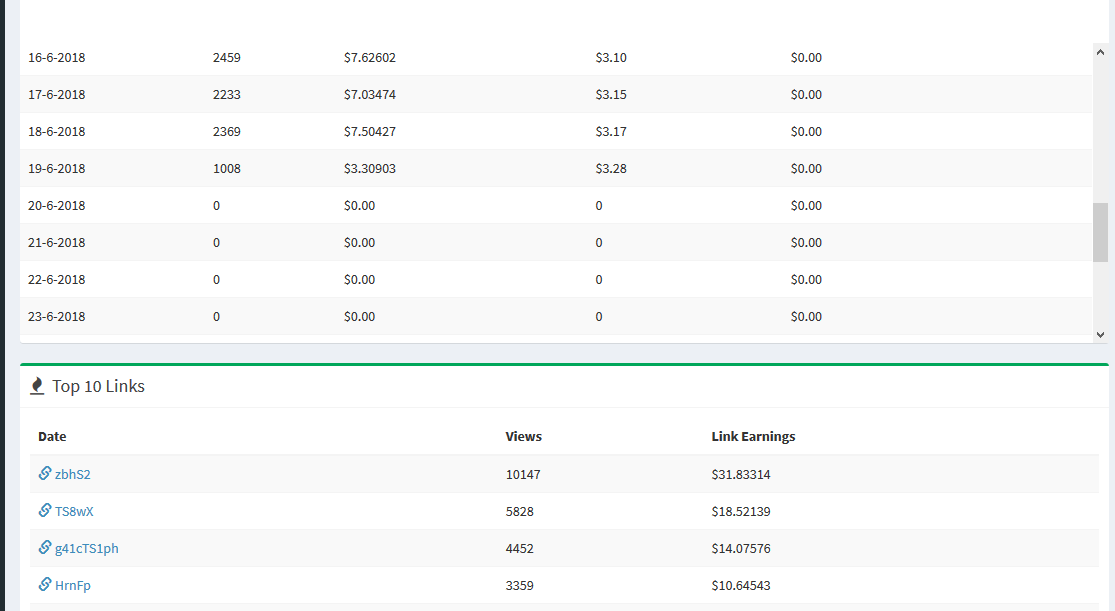Viewport: 1115px width, 611px height.
Task: Open the zbhS2 link
Action: coord(72,475)
